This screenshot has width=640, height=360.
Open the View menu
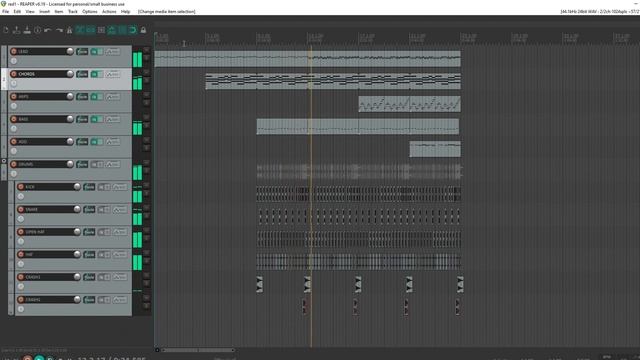(30, 11)
